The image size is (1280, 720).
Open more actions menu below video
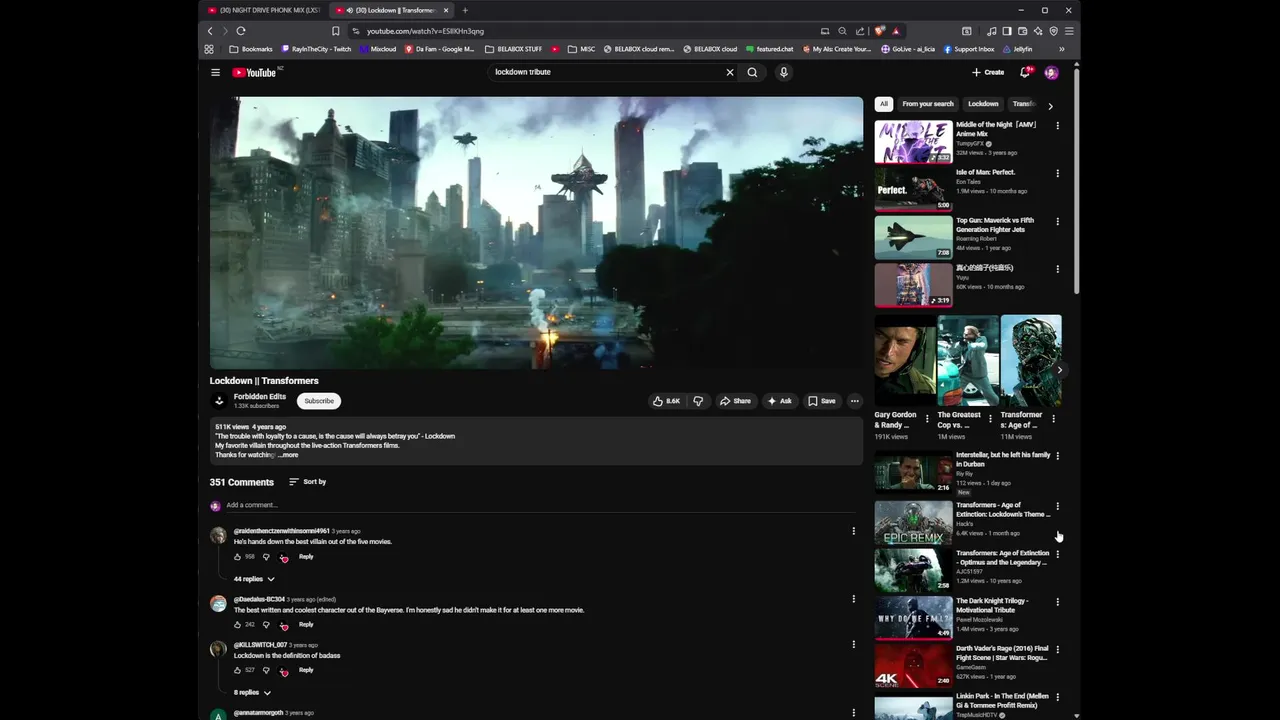tap(854, 401)
